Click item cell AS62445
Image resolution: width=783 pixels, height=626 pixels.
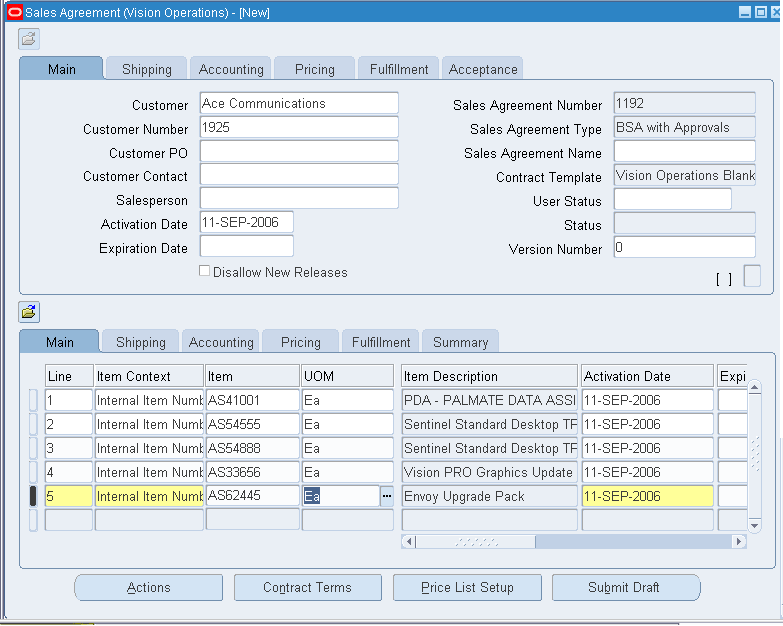click(x=253, y=496)
